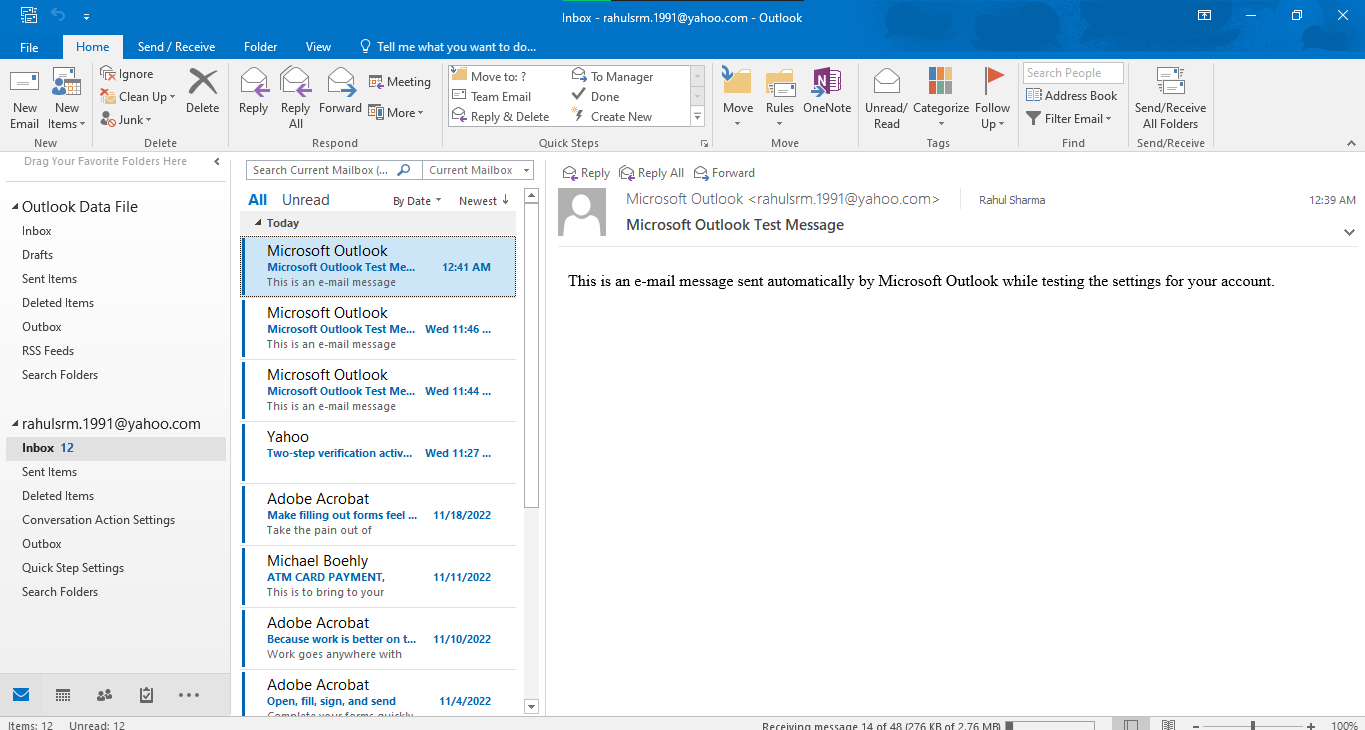The image size is (1365, 730).
Task: Open the Junk dropdown
Action: [125, 120]
